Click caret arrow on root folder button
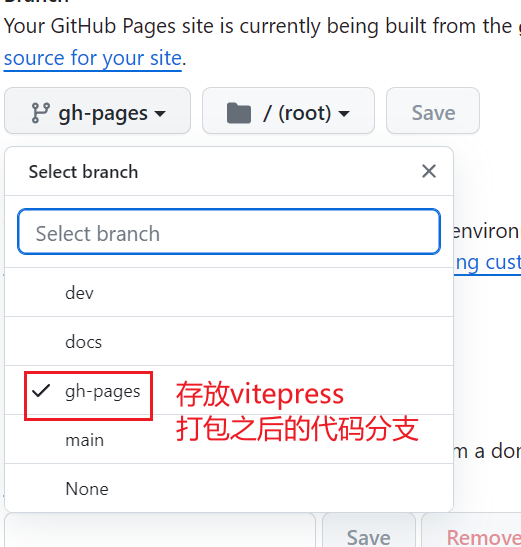Screen dimensions: 521x547 point(344,113)
